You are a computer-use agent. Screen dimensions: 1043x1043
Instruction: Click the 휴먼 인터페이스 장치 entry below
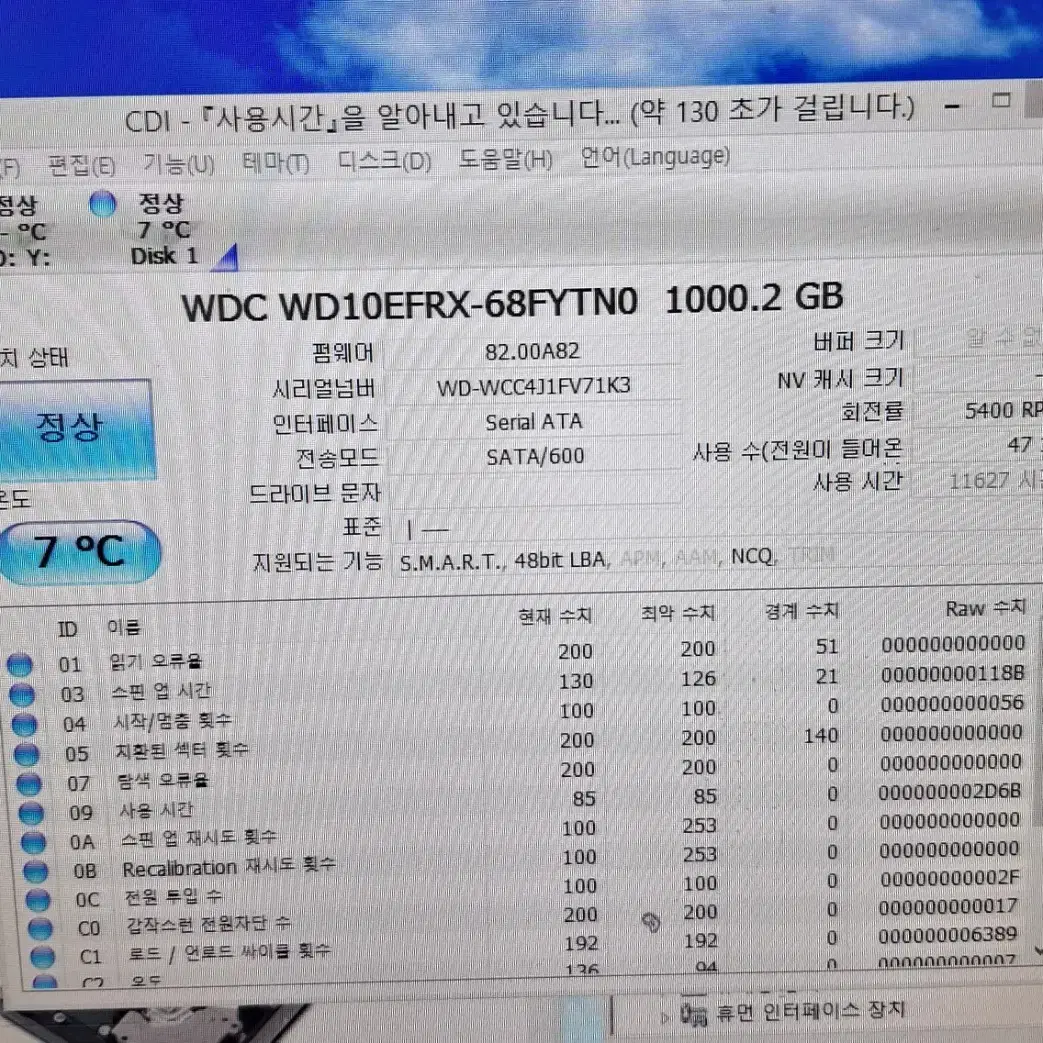click(810, 1012)
